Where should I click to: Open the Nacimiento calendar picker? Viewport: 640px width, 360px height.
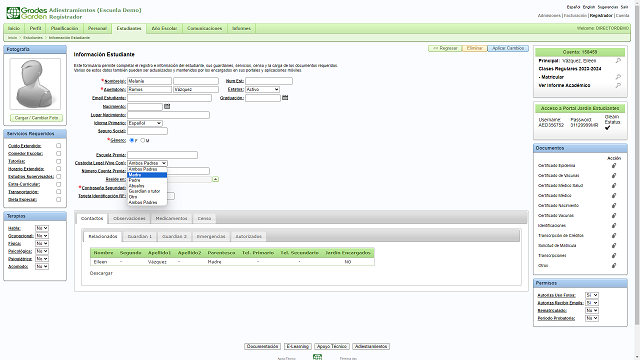(167, 106)
